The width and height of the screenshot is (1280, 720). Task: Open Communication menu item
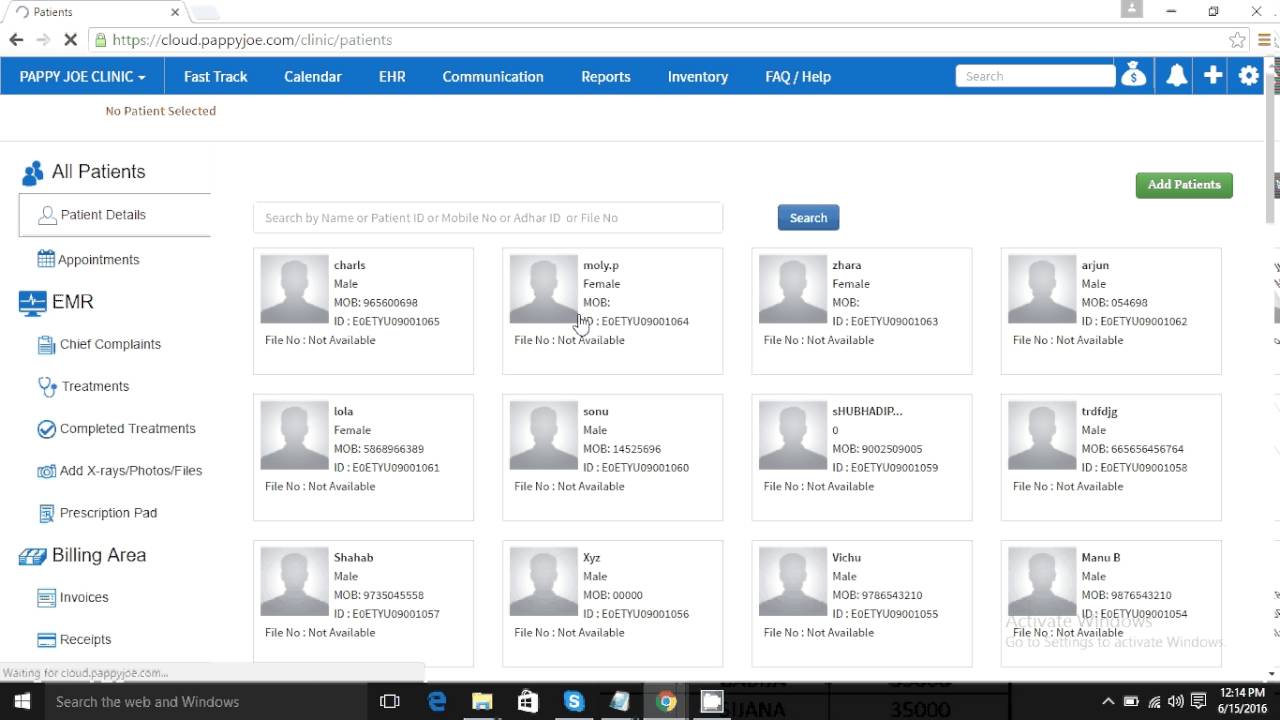click(493, 77)
